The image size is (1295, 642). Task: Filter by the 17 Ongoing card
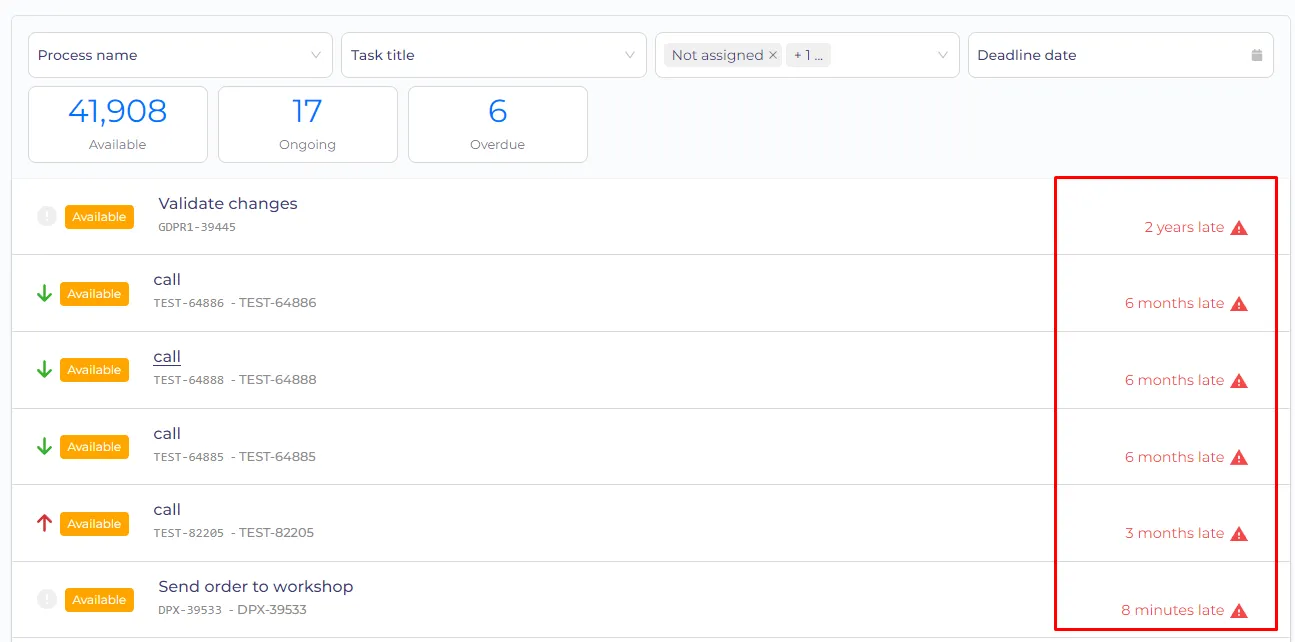coord(308,124)
